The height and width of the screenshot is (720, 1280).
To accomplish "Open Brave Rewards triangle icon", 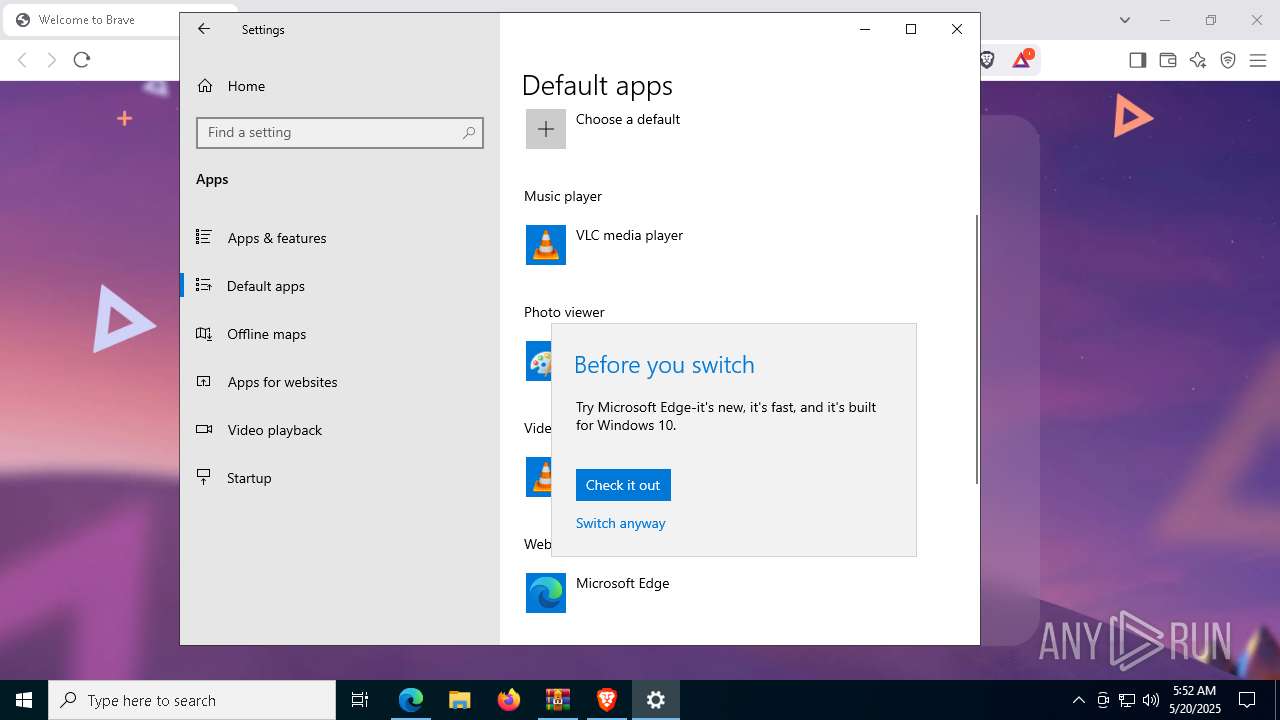I will pos(1022,60).
